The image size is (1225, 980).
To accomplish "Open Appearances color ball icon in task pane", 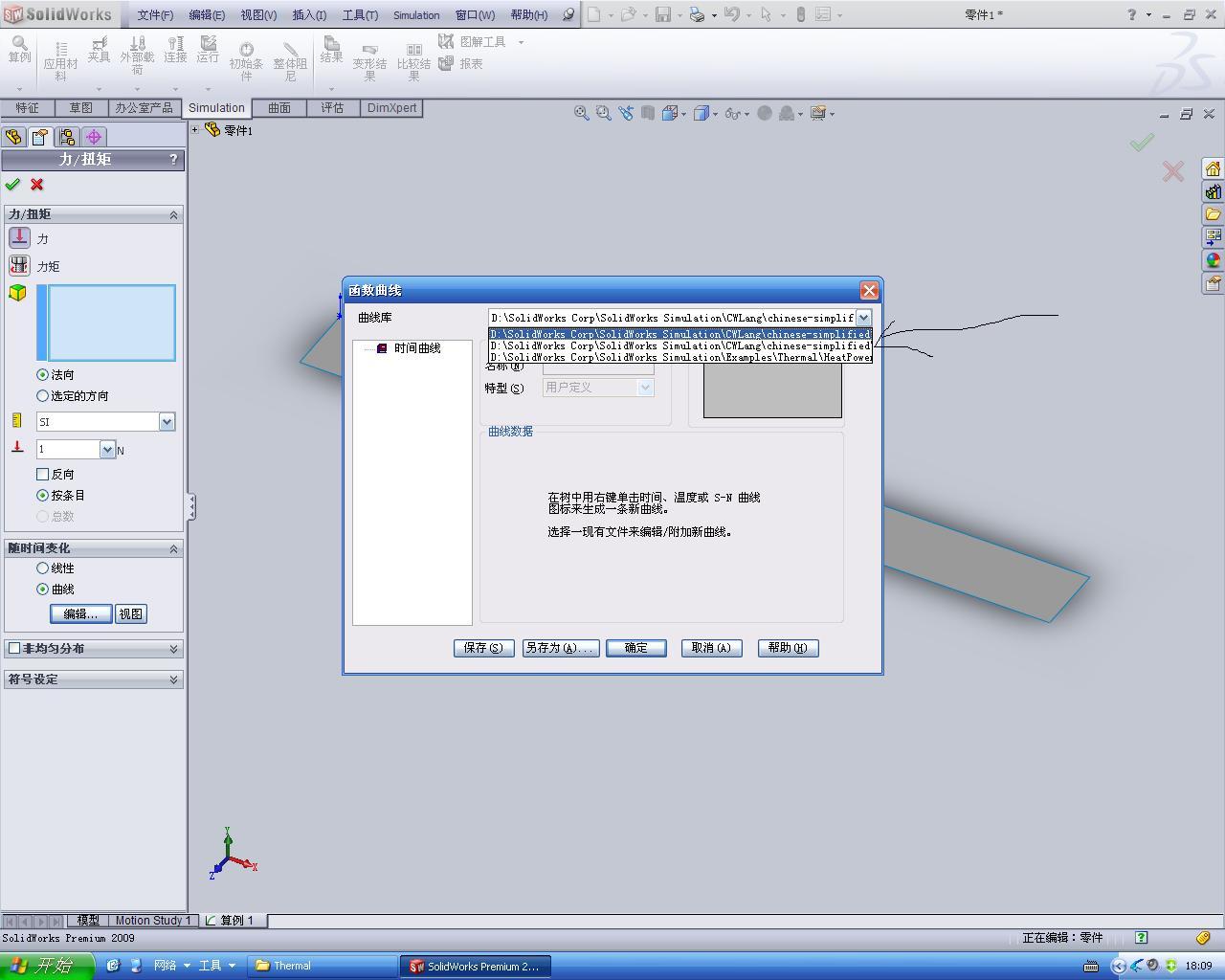I will (1214, 260).
